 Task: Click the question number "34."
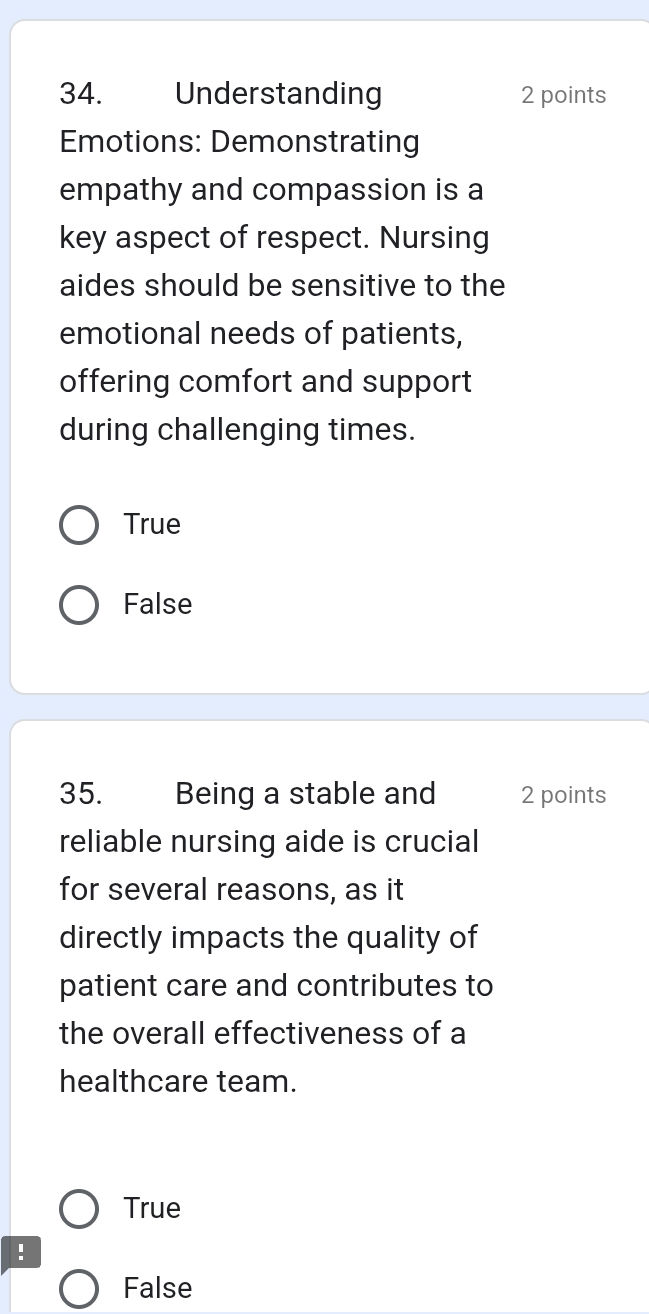(x=82, y=94)
